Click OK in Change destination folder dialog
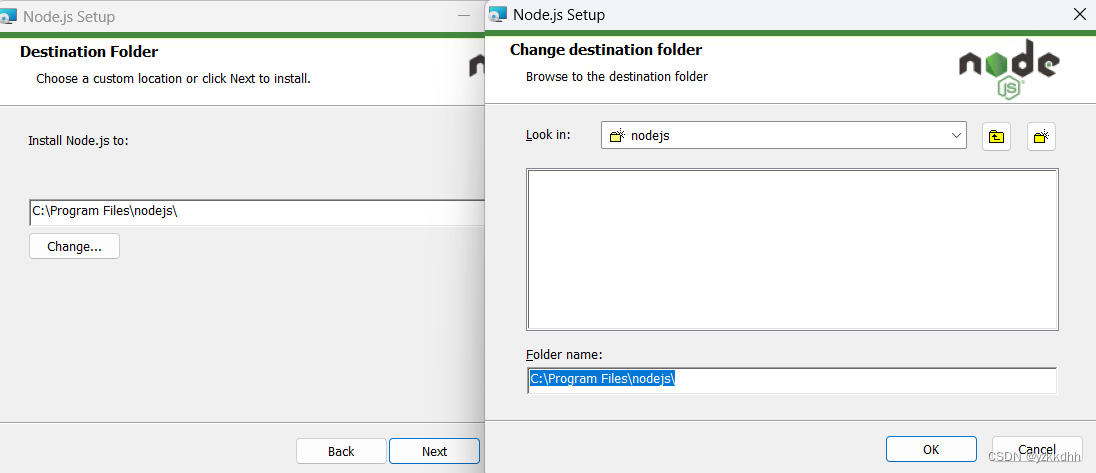The image size is (1096, 473). pos(931,449)
